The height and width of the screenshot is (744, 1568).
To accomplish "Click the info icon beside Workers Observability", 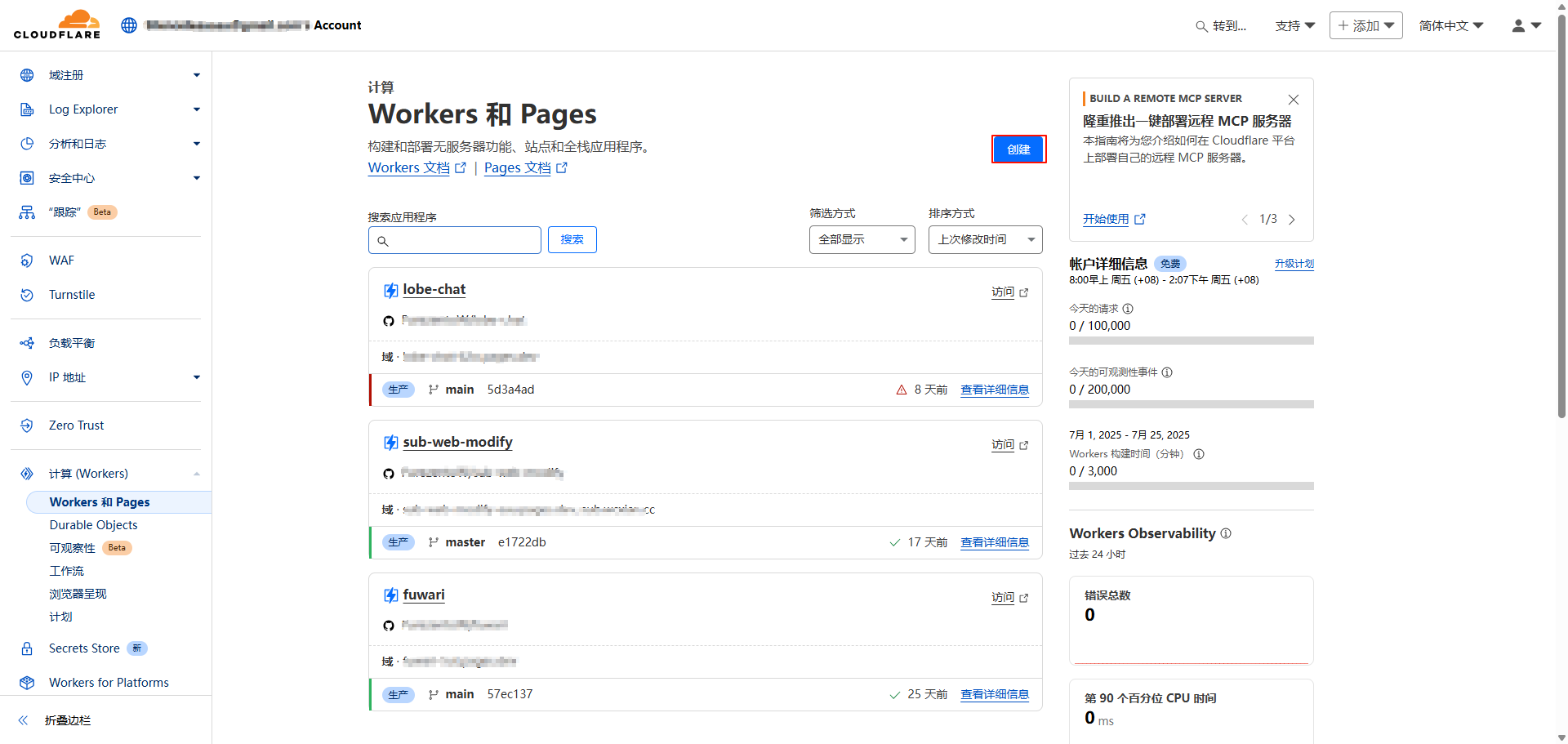I will tap(1226, 533).
